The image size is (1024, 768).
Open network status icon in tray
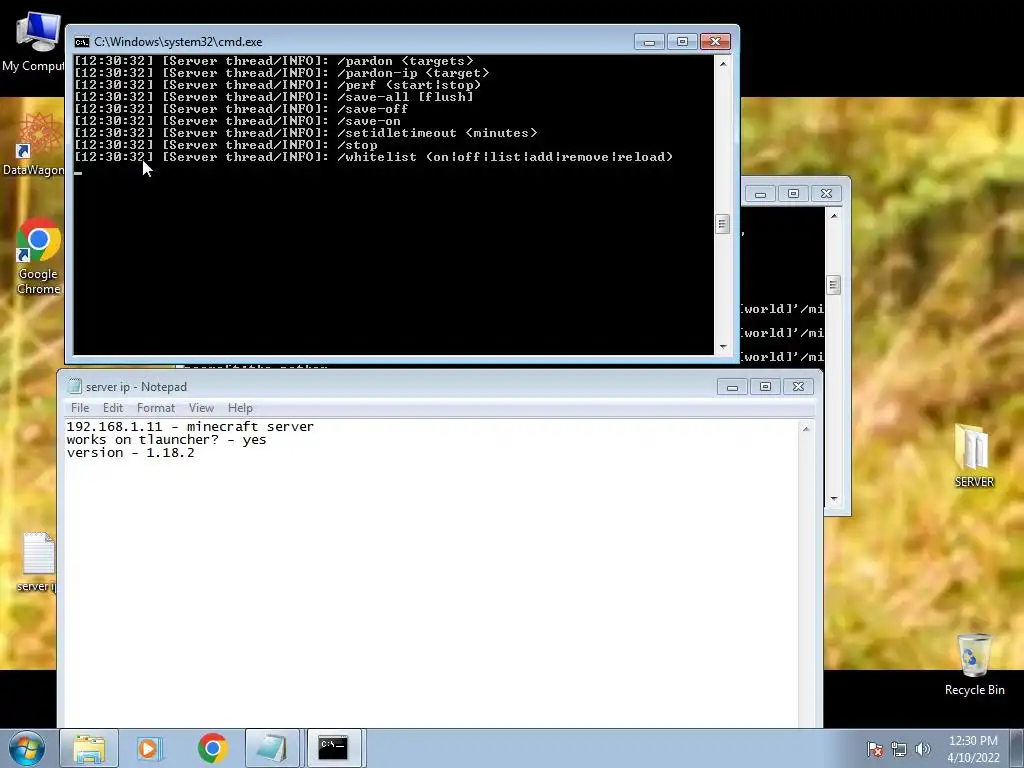[x=899, y=749]
